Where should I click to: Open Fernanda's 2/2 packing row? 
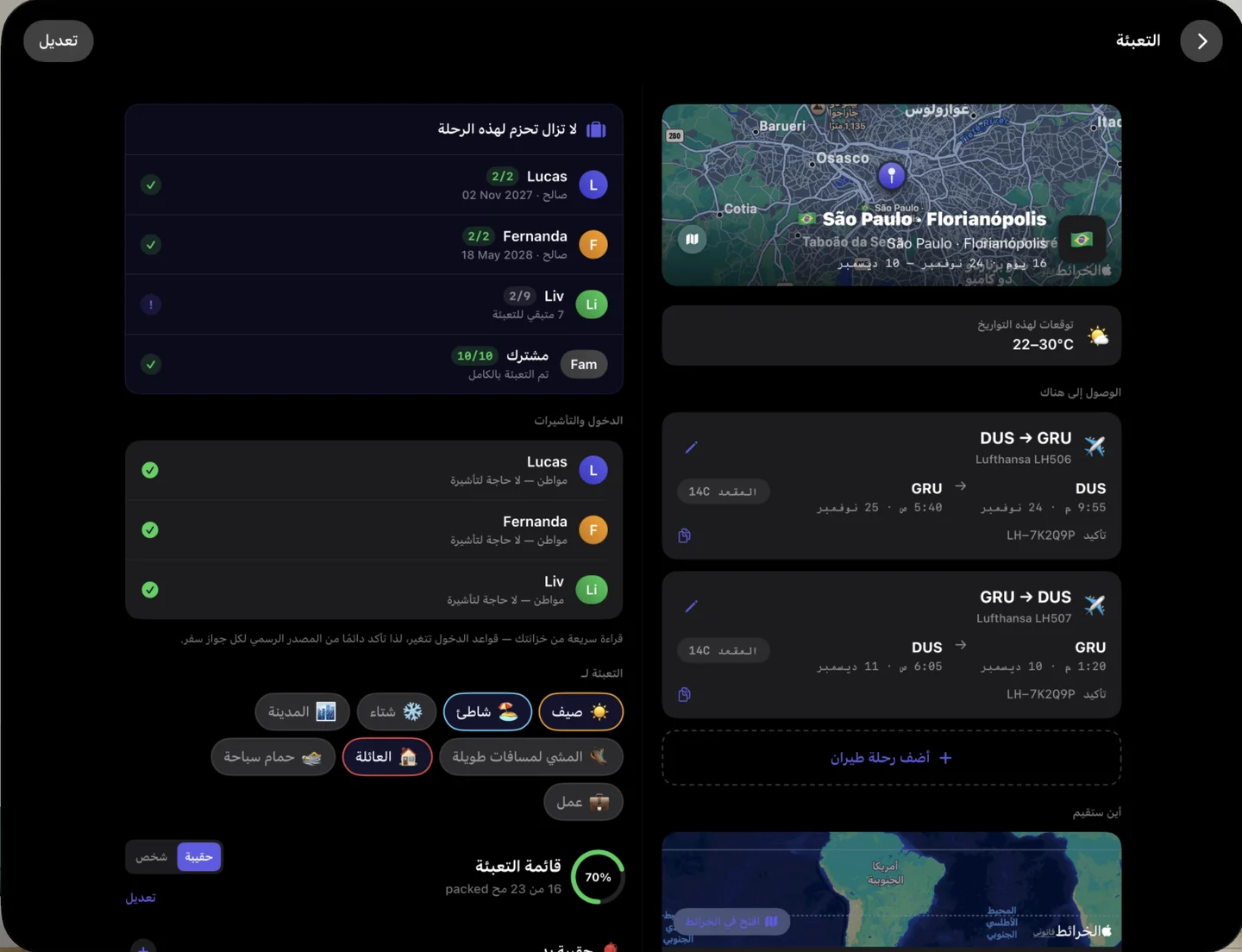coord(373,245)
